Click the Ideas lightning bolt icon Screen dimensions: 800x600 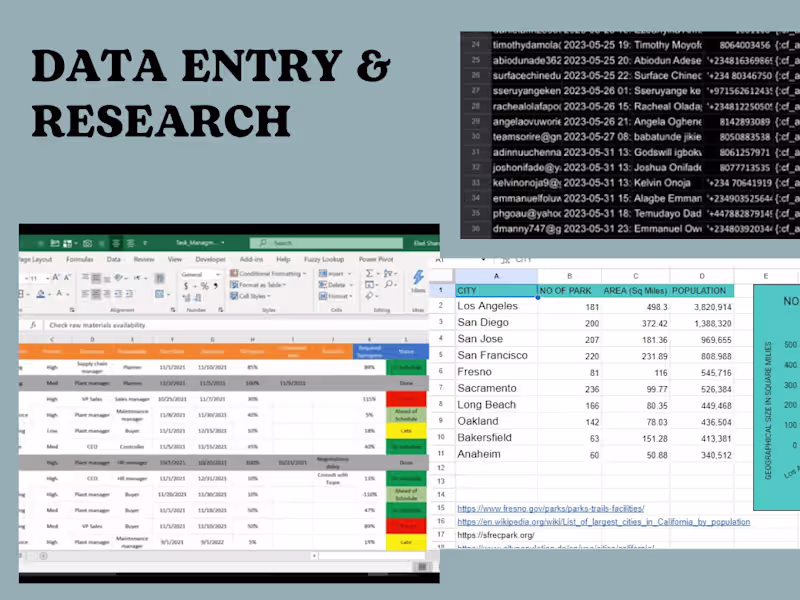point(418,278)
